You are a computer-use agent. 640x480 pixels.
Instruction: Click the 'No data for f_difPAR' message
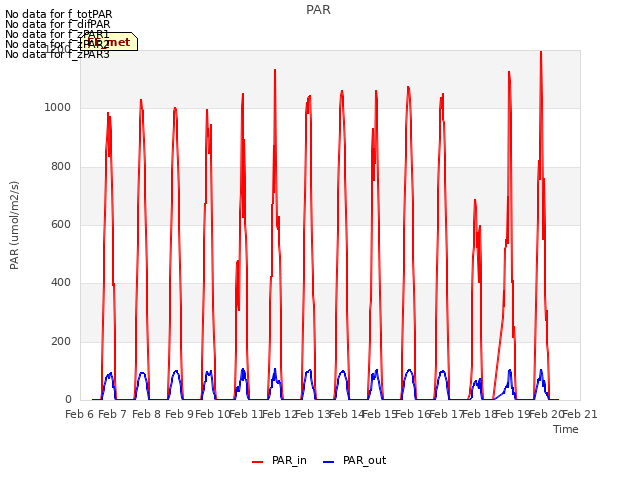point(58,24)
